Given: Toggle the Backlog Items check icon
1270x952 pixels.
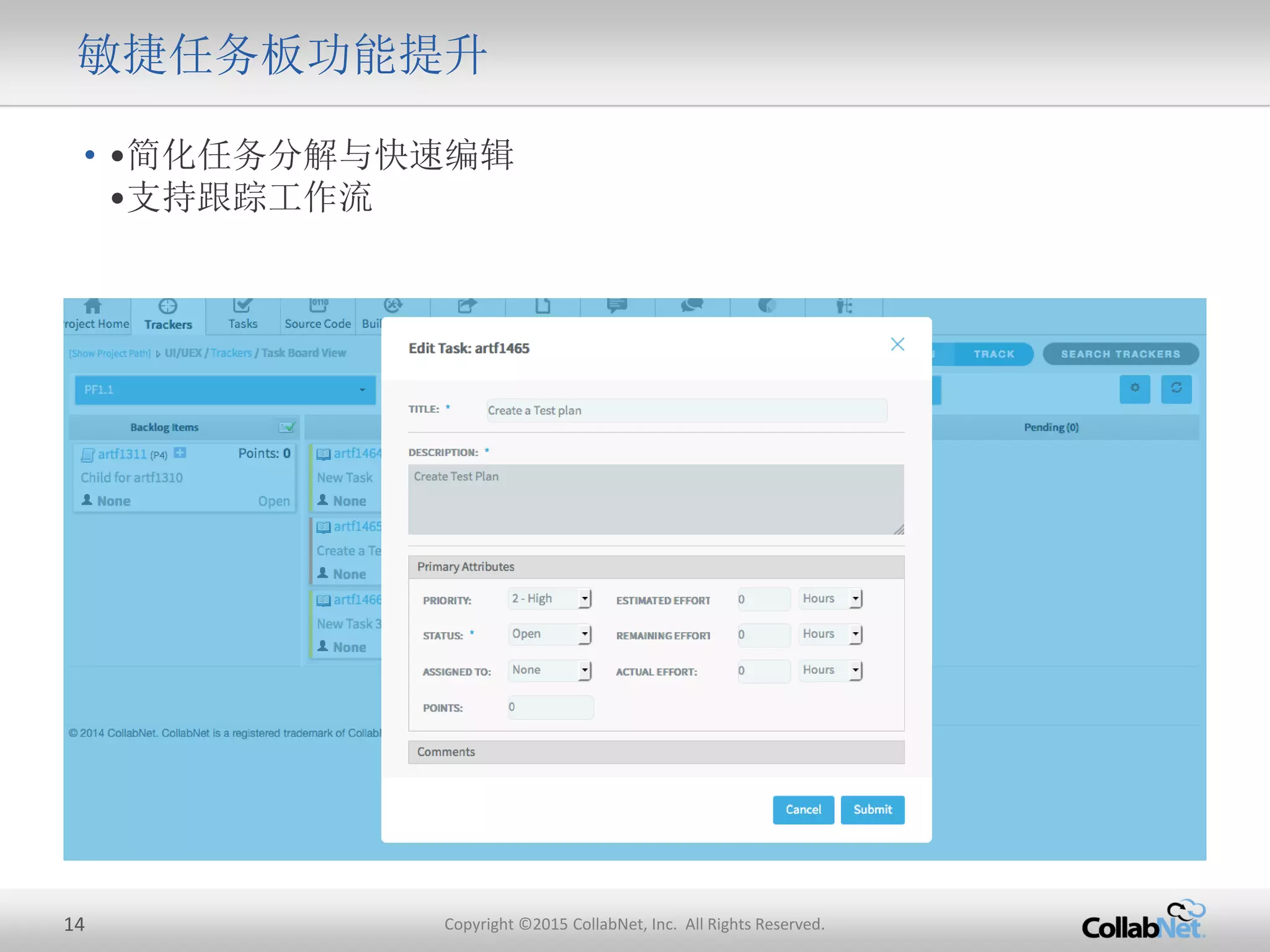Looking at the screenshot, I should [x=286, y=427].
